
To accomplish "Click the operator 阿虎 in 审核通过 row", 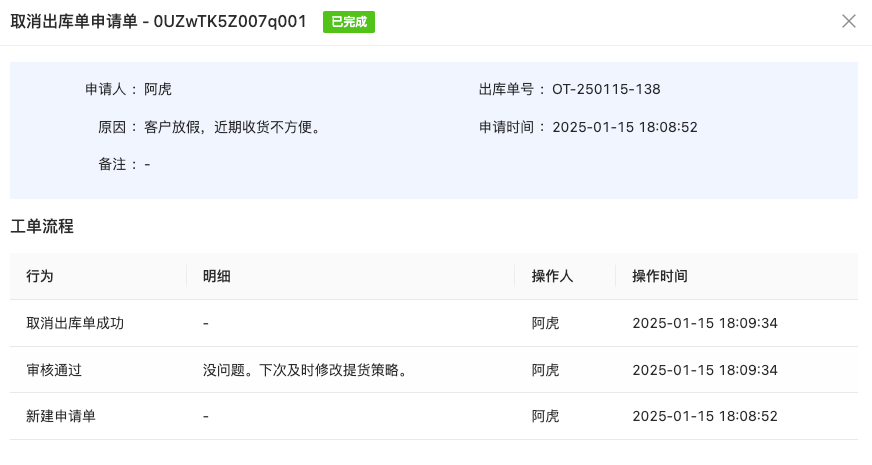I will 545,370.
